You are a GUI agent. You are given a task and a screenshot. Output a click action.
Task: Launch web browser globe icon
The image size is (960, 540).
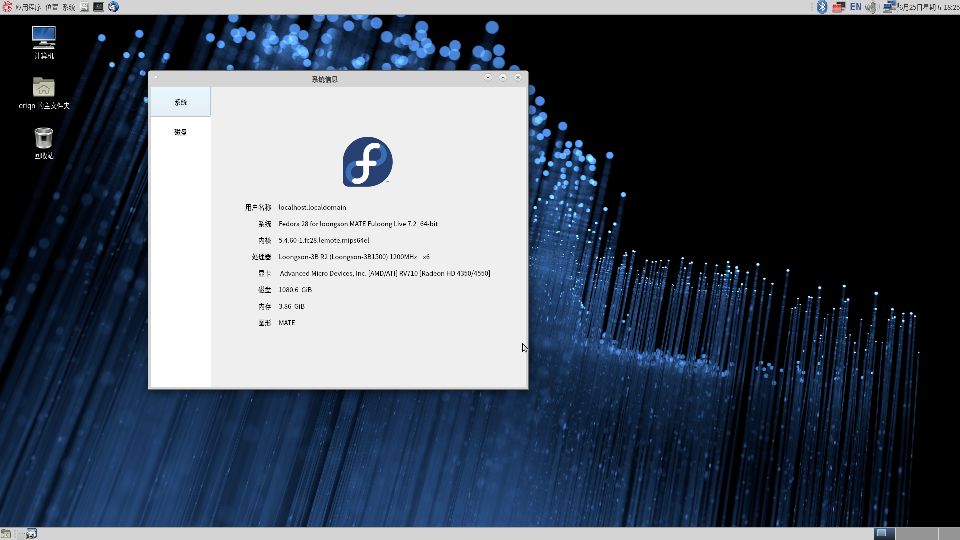click(113, 7)
